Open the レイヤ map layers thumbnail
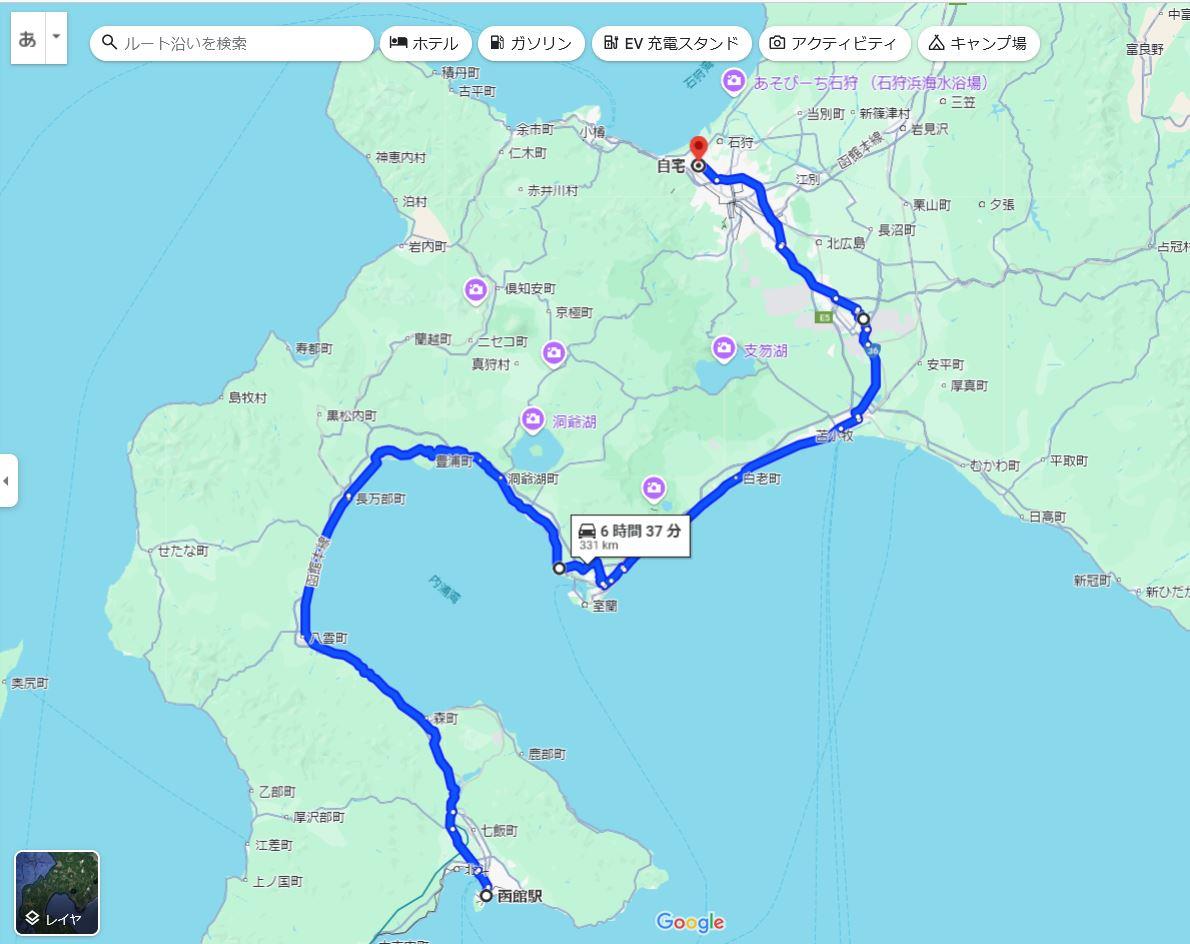 coord(57,892)
